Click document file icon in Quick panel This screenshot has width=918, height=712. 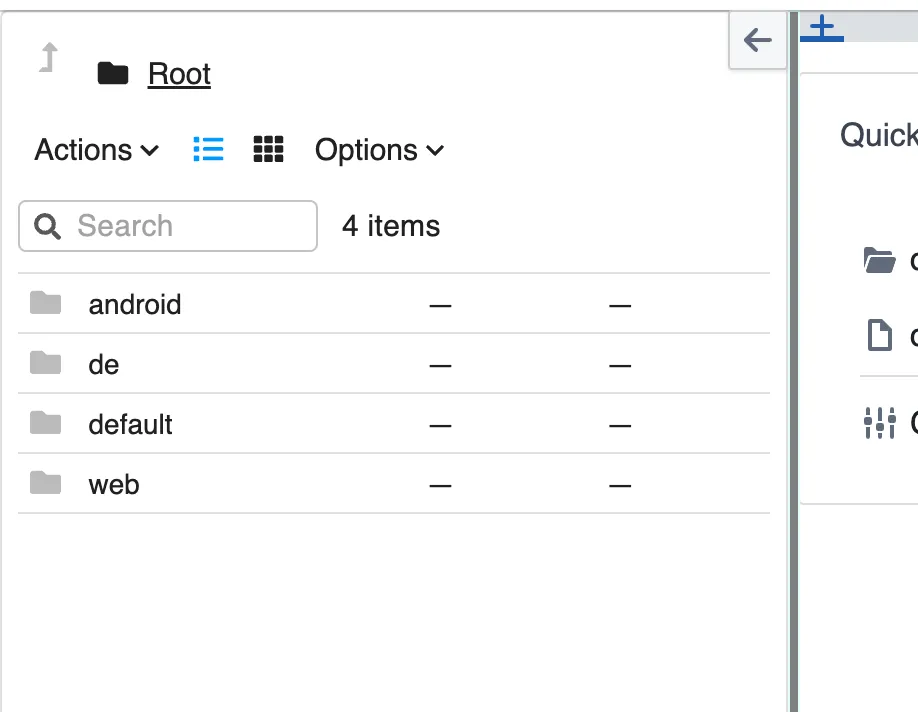[879, 336]
